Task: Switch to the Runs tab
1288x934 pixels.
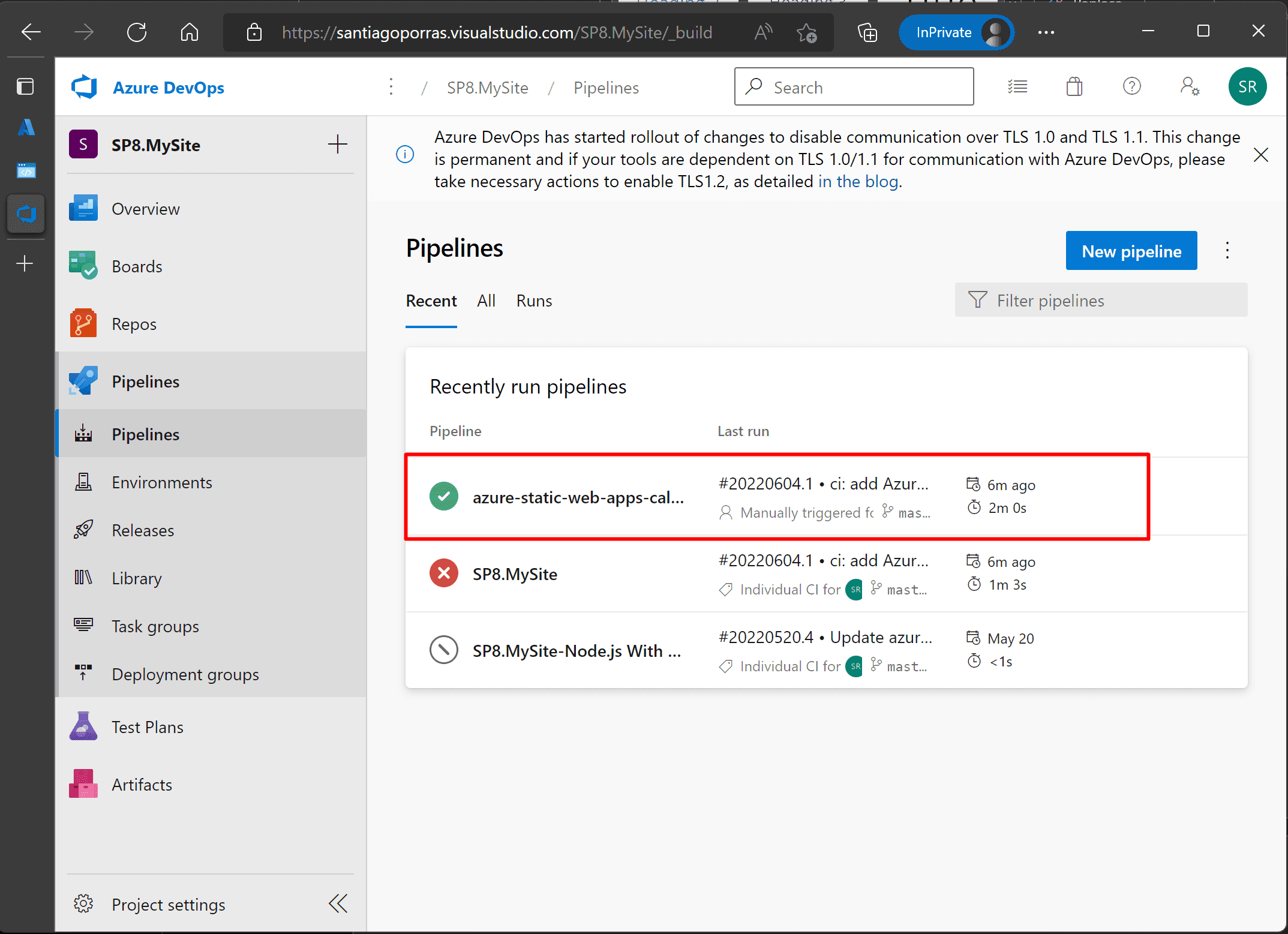Action: (x=534, y=301)
